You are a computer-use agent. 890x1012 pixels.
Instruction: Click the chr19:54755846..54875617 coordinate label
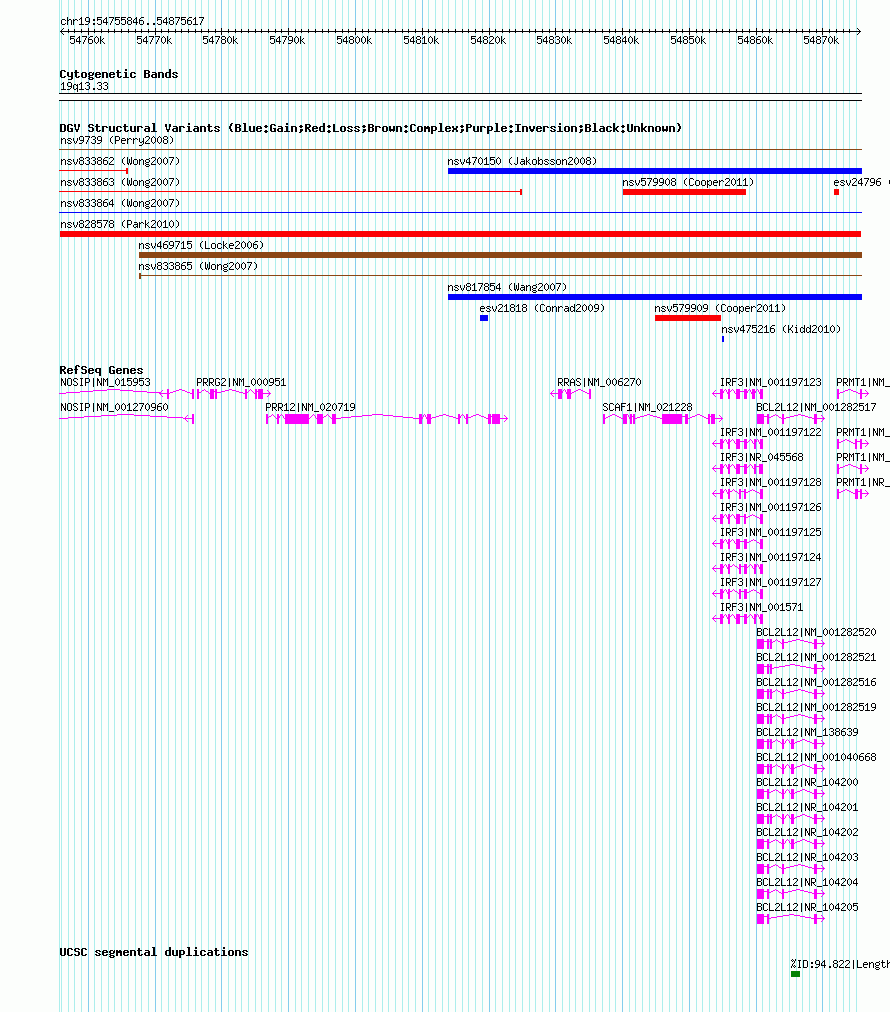(132, 21)
